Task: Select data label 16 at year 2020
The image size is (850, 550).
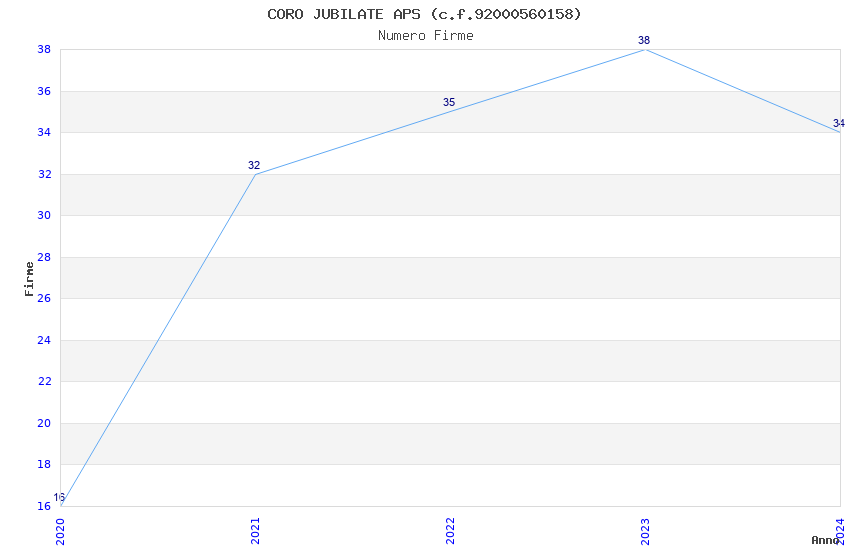Action: (59, 497)
